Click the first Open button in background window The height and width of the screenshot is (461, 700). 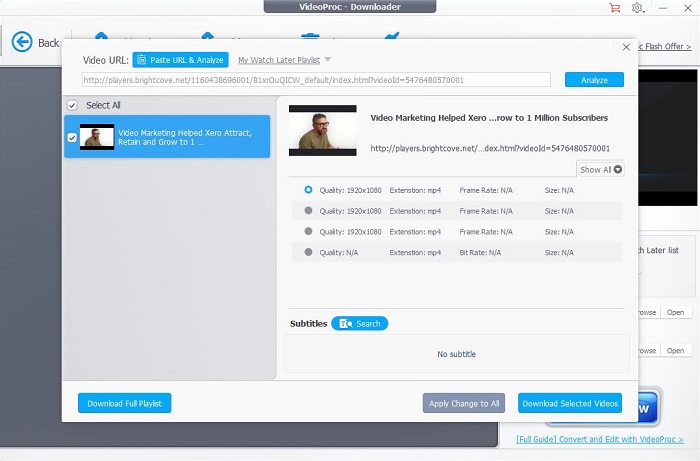tap(675, 312)
